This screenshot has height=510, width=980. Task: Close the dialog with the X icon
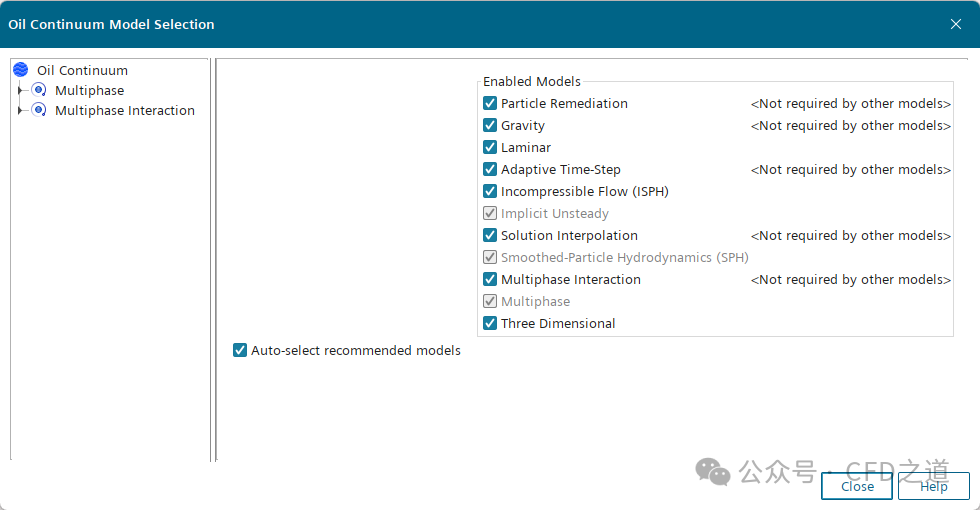(x=956, y=24)
